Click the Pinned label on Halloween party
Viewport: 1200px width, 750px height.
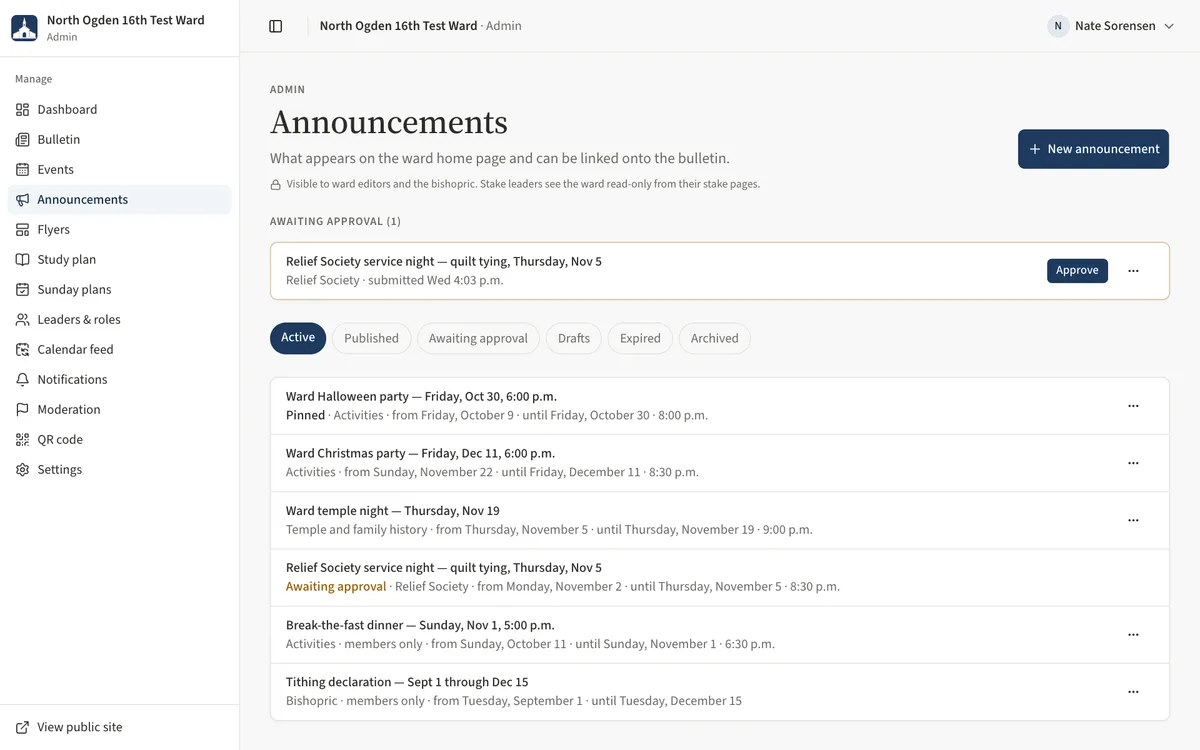pos(305,415)
